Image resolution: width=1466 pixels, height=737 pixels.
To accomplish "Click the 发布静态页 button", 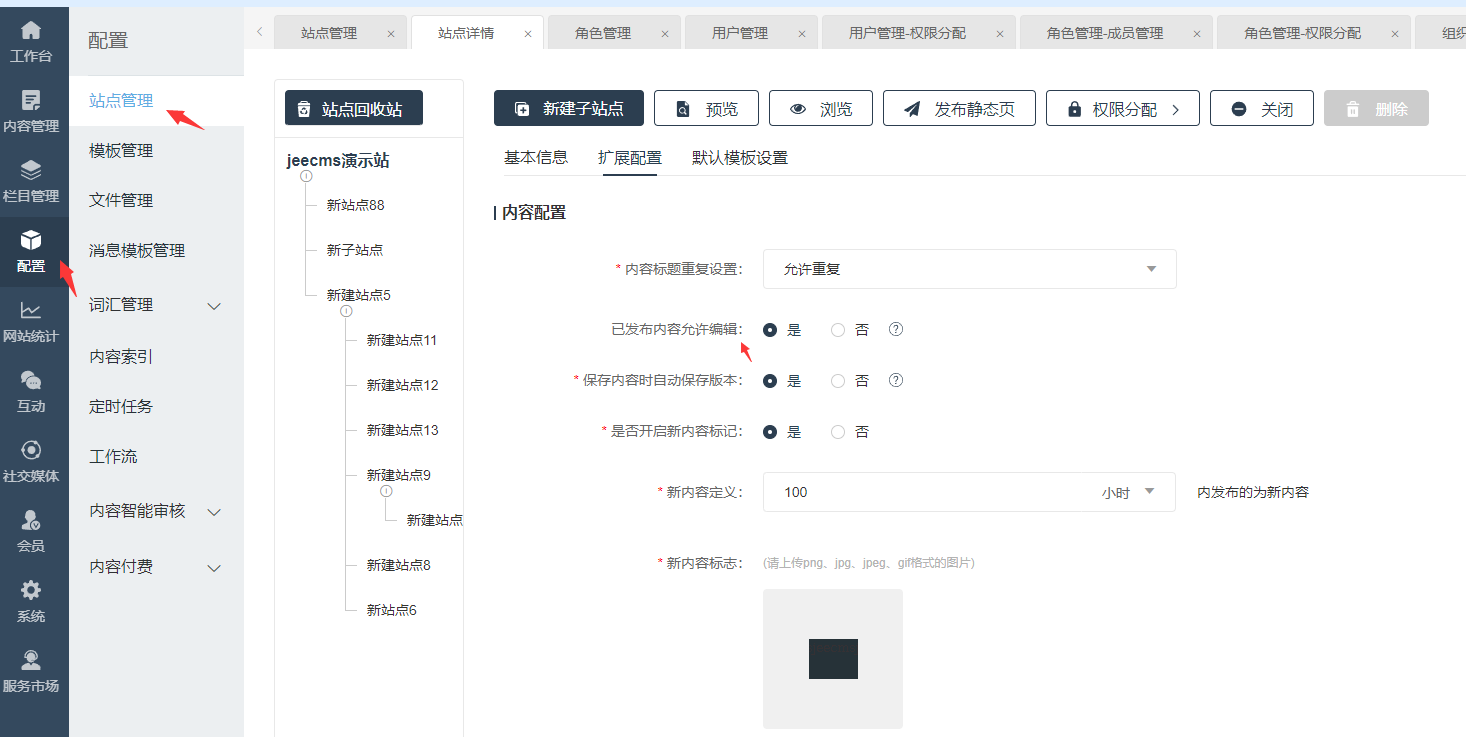I will pos(960,109).
